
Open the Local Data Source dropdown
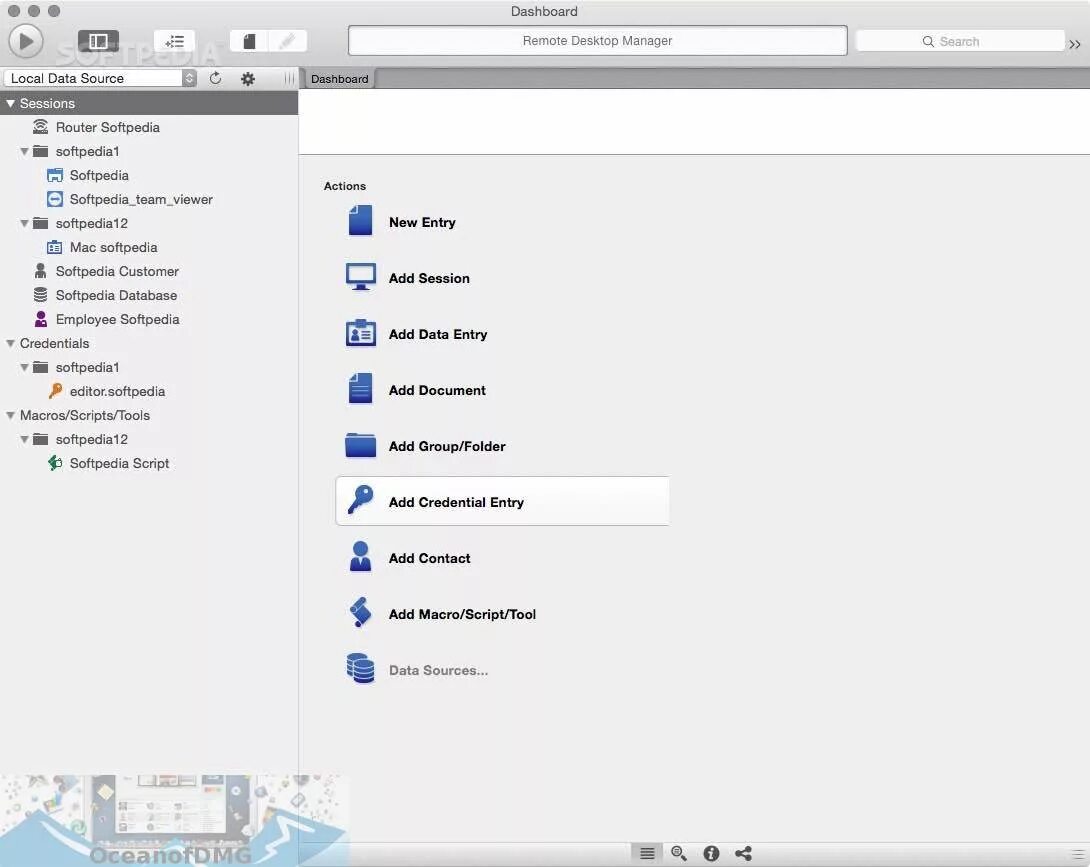pos(100,79)
